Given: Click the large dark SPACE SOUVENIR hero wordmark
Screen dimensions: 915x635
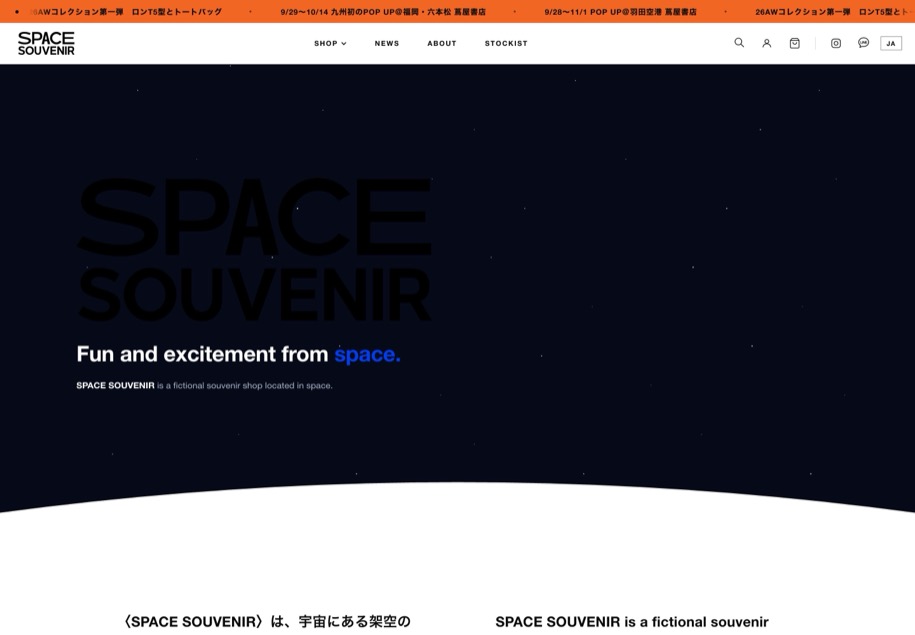Looking at the screenshot, I should click(254, 250).
